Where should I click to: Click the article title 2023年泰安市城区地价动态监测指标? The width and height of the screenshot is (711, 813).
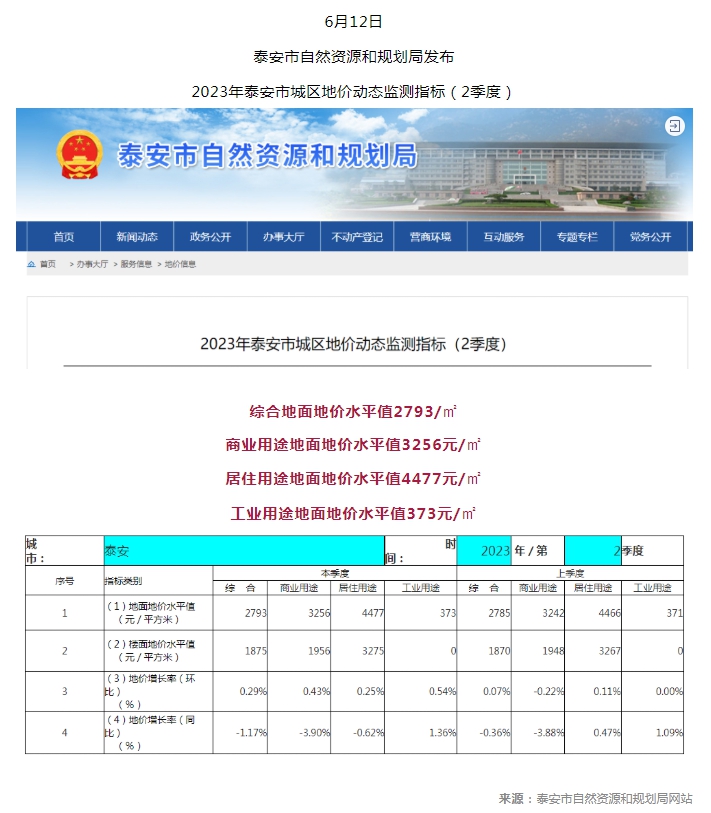coord(353,344)
